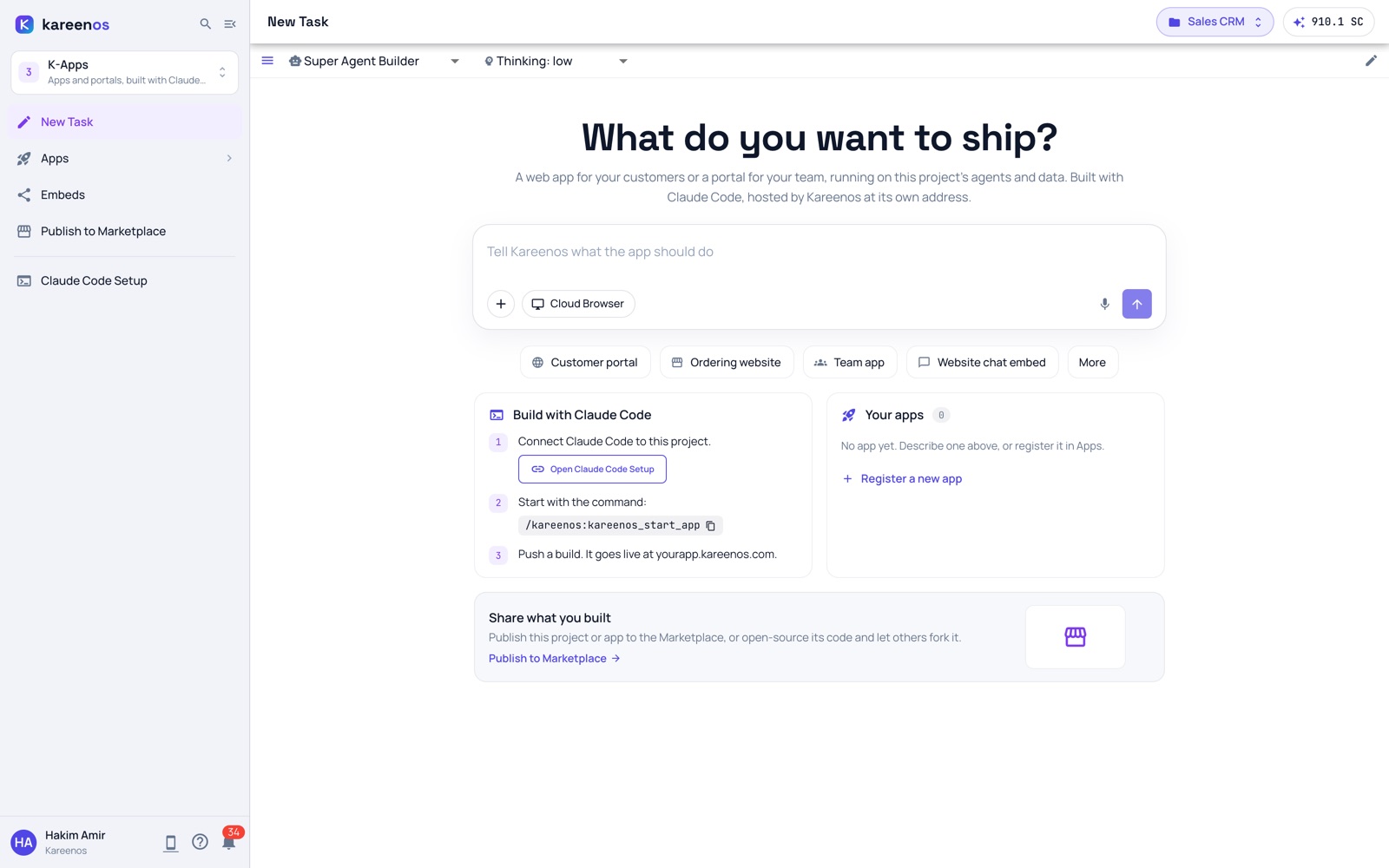Click the 910.1 SC credits indicator

coord(1328,22)
